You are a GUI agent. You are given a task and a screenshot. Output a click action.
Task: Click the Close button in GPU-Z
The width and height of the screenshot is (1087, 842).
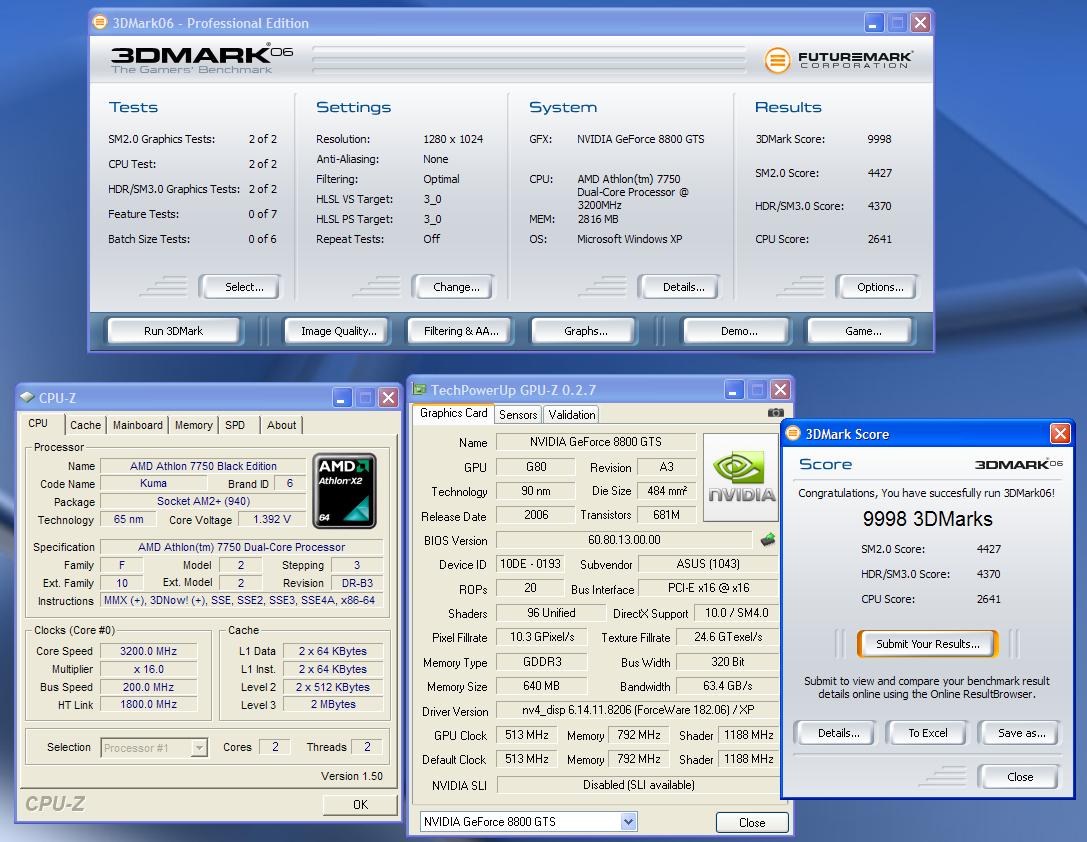(752, 823)
